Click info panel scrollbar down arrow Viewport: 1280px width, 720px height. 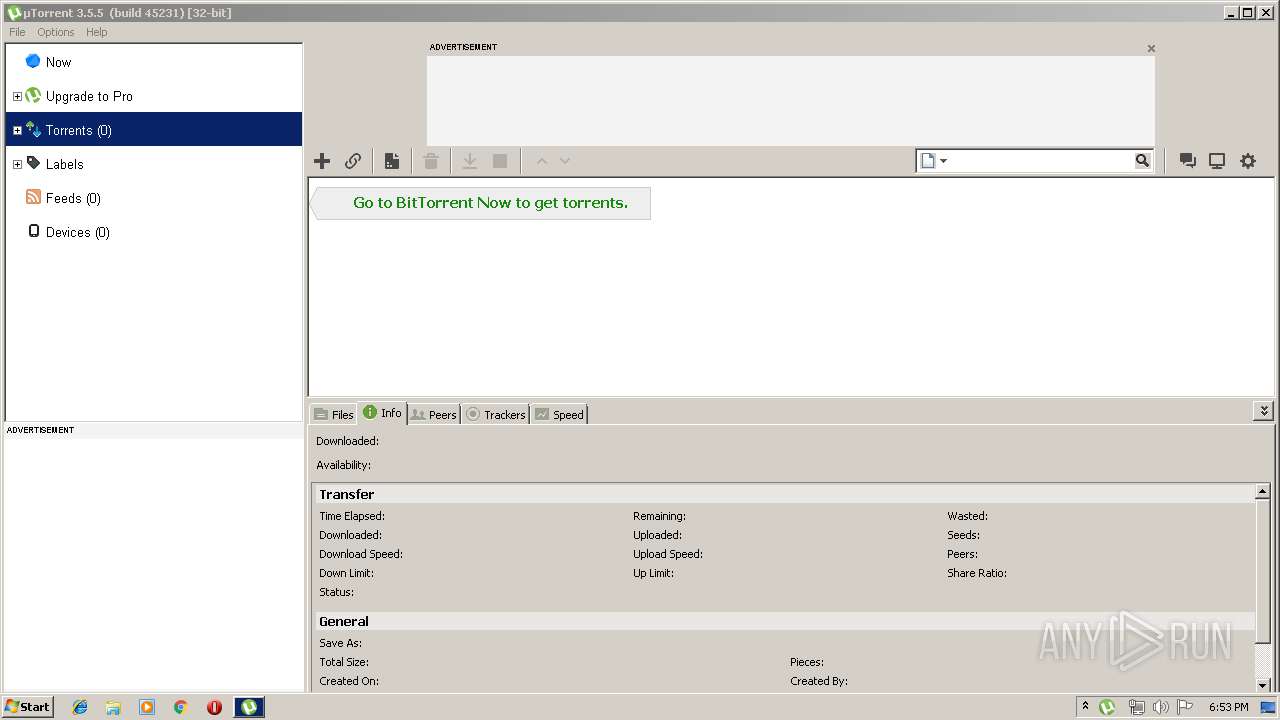[x=1263, y=685]
